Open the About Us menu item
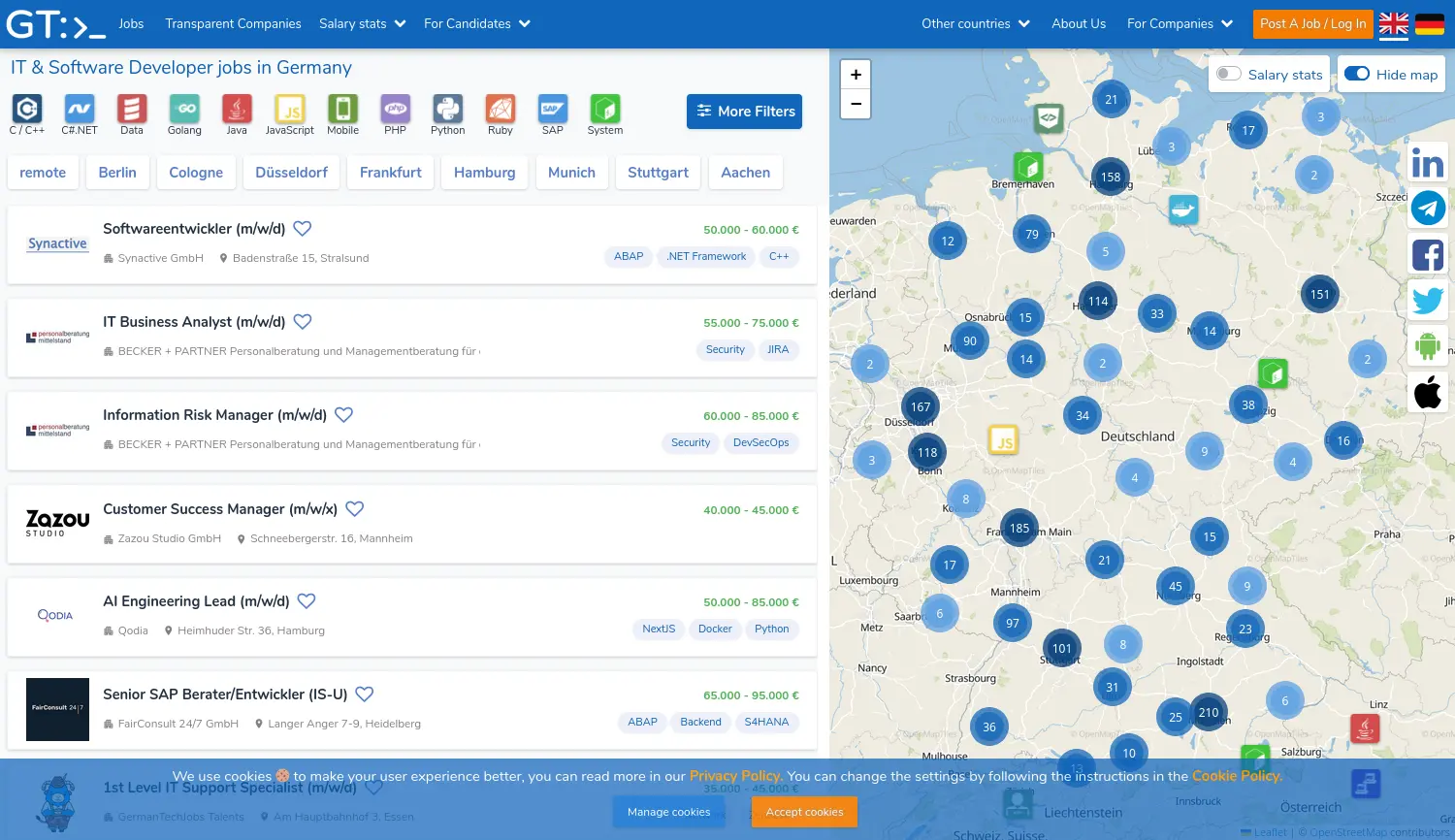The width and height of the screenshot is (1455, 840). [x=1079, y=24]
